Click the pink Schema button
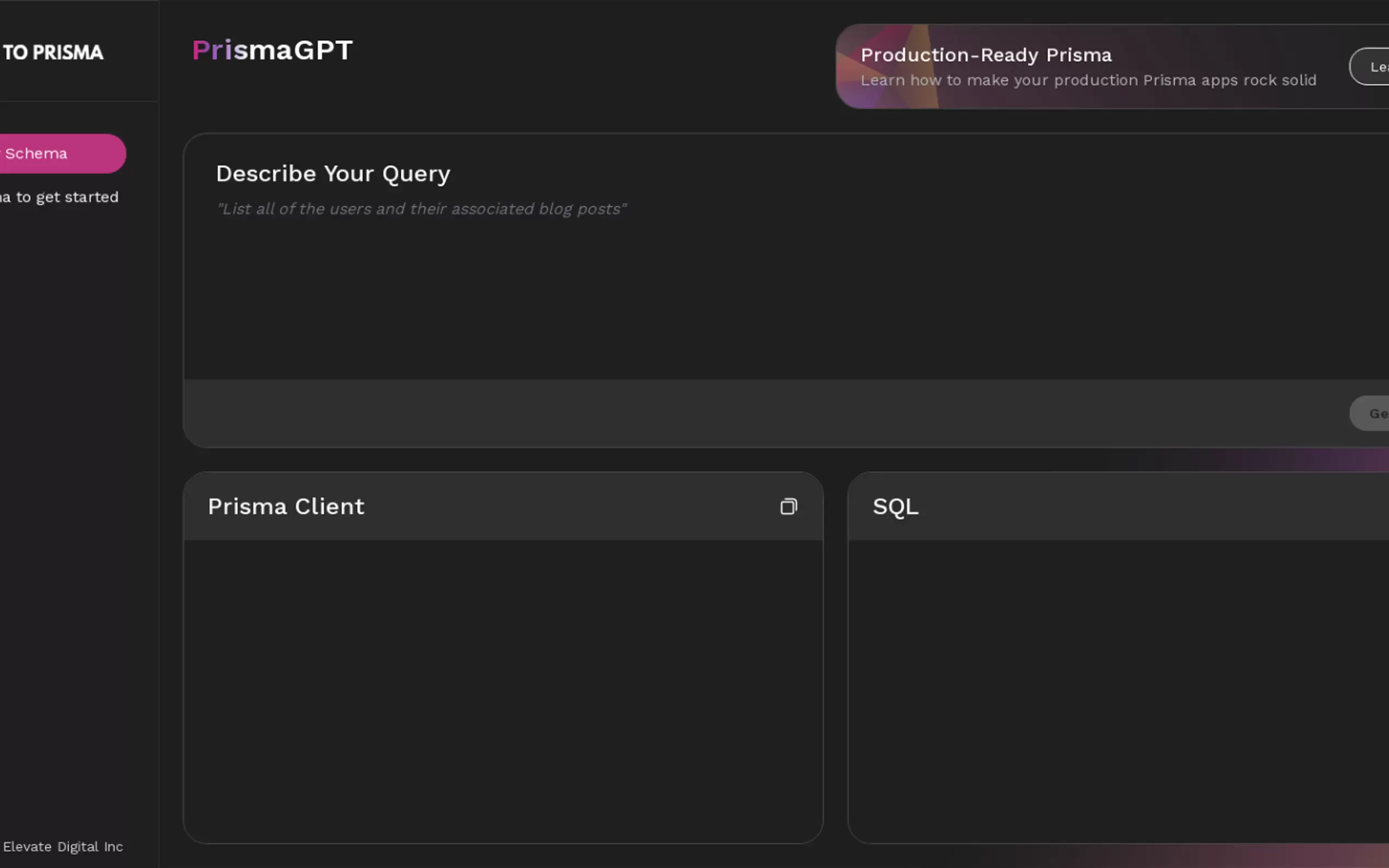The height and width of the screenshot is (868, 1389). [57, 154]
